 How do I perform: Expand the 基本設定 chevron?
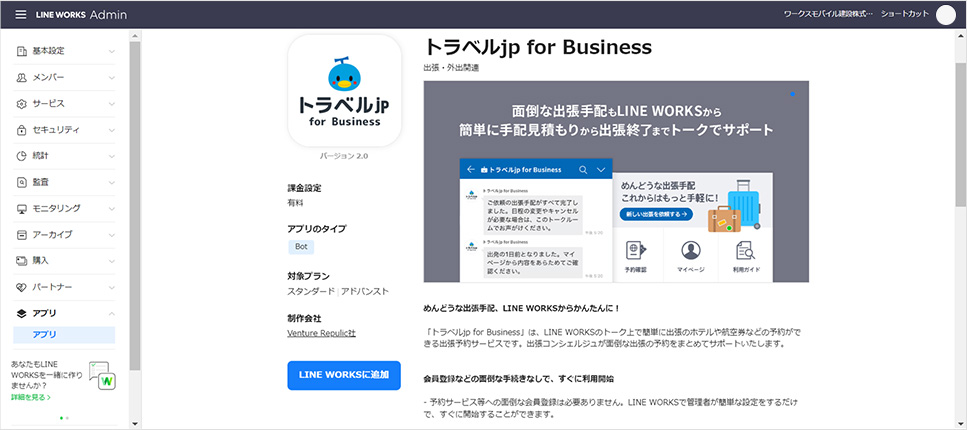coord(112,51)
